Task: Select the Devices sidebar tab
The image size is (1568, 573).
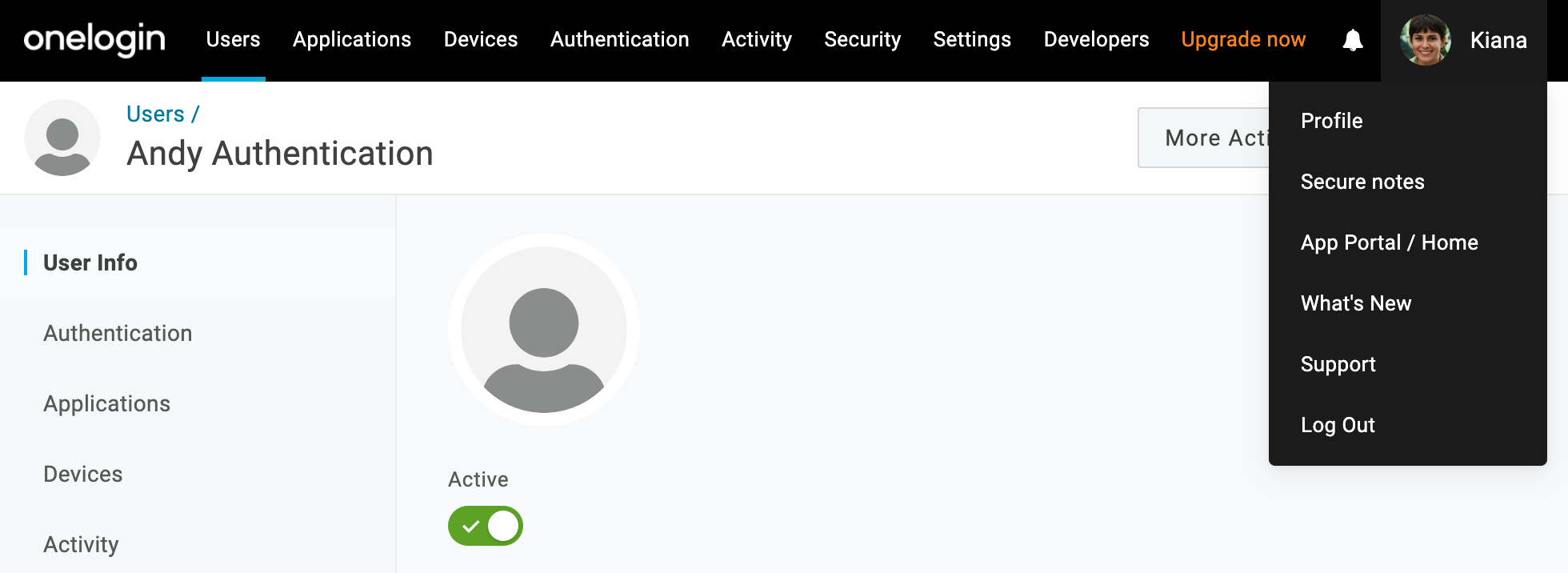Action: (x=198, y=474)
